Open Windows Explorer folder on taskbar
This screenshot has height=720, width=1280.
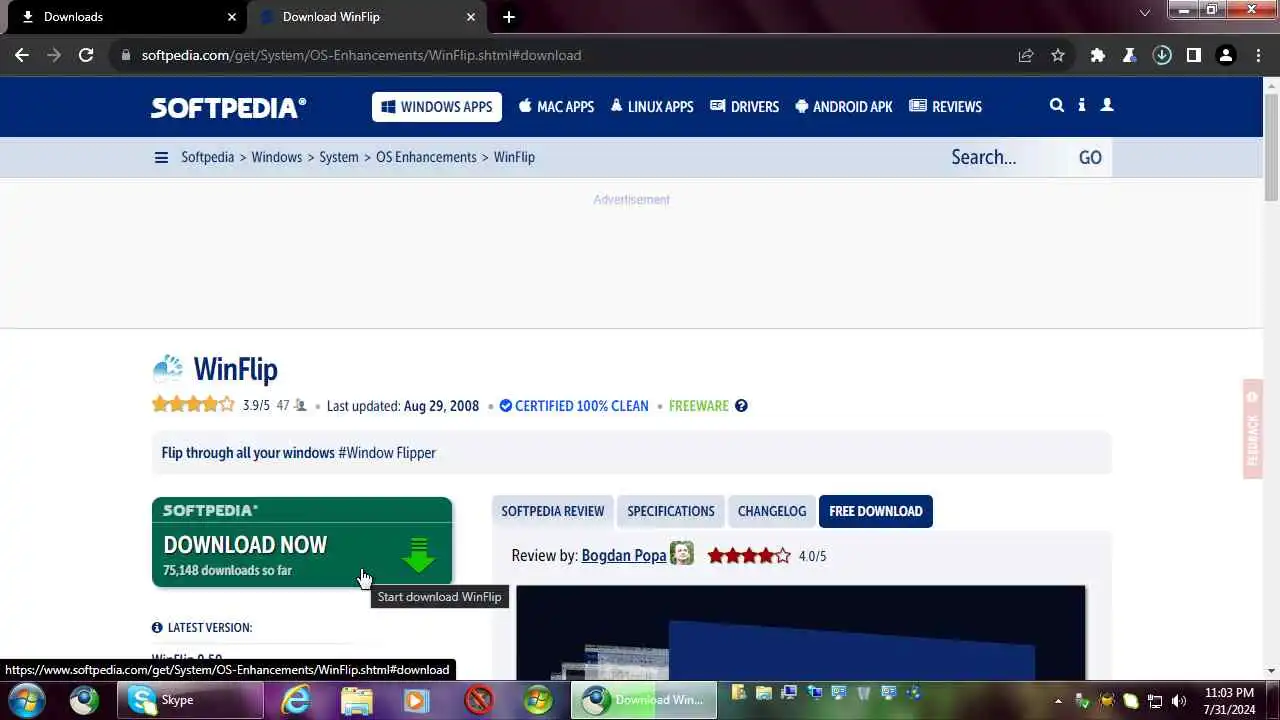(x=357, y=700)
